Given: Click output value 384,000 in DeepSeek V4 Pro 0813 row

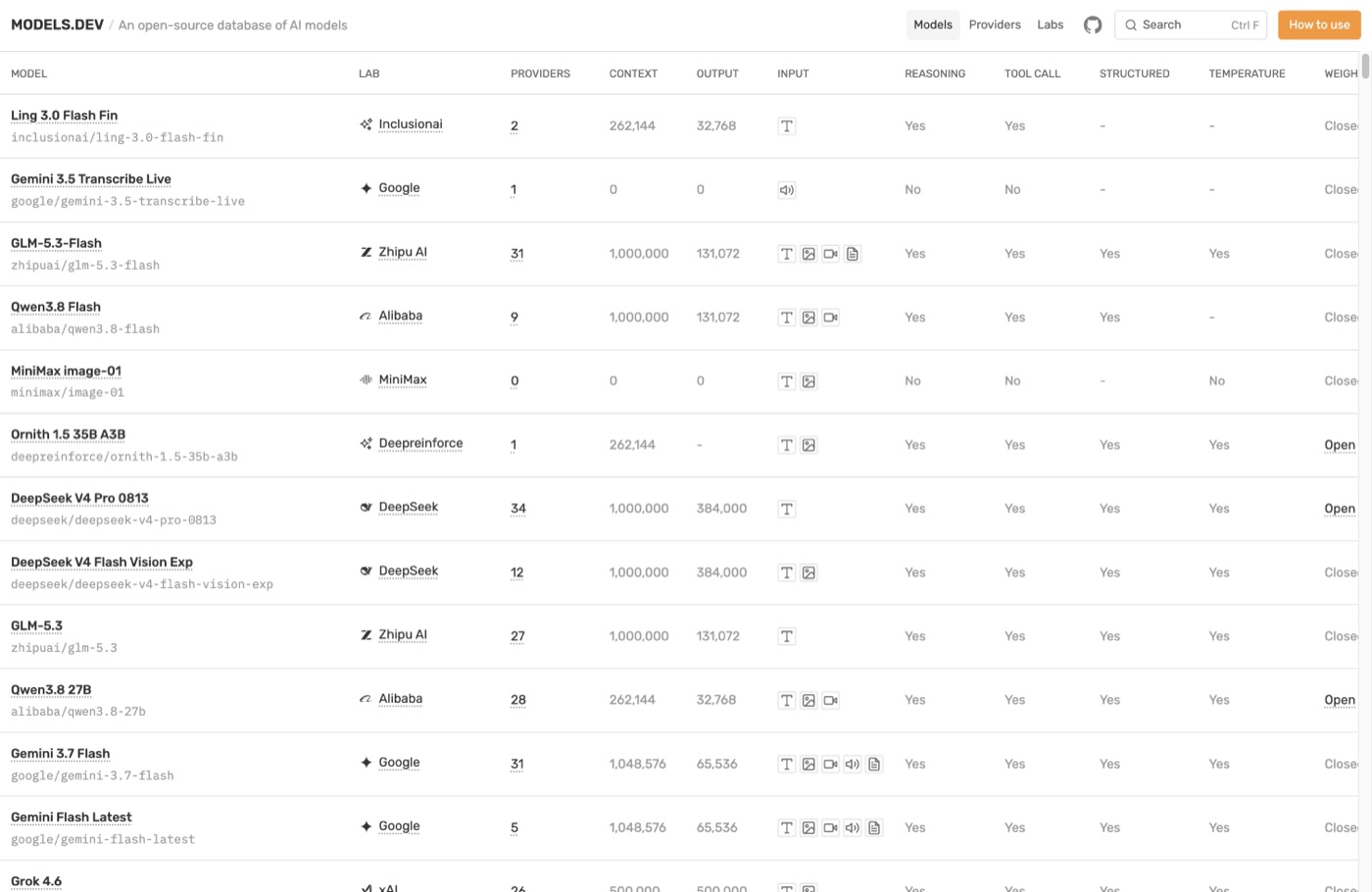Looking at the screenshot, I should click(x=721, y=509).
